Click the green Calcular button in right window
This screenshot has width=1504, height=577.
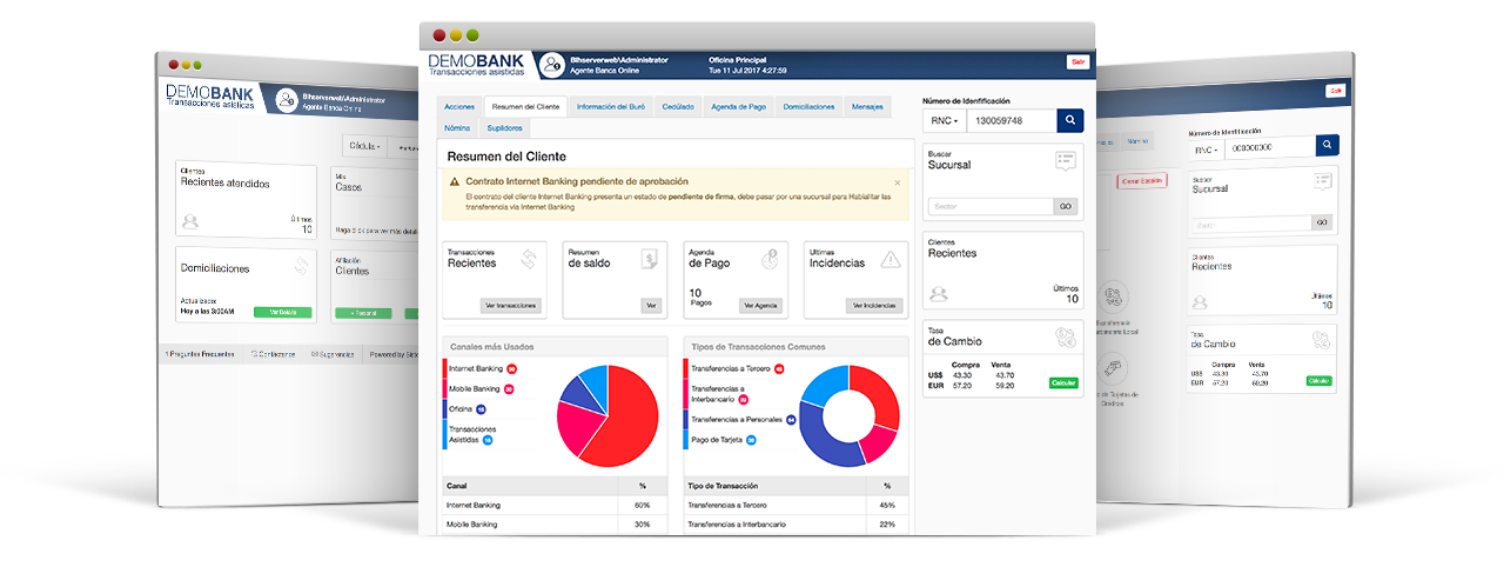pos(1320,381)
